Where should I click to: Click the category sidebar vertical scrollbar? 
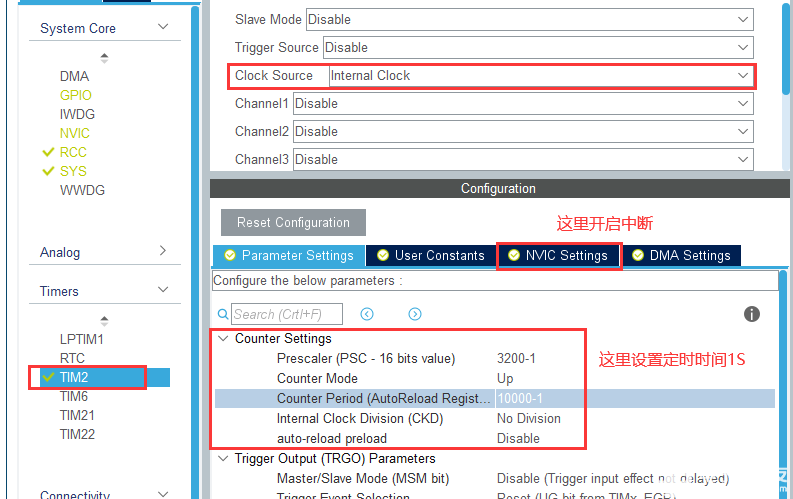(x=195, y=253)
